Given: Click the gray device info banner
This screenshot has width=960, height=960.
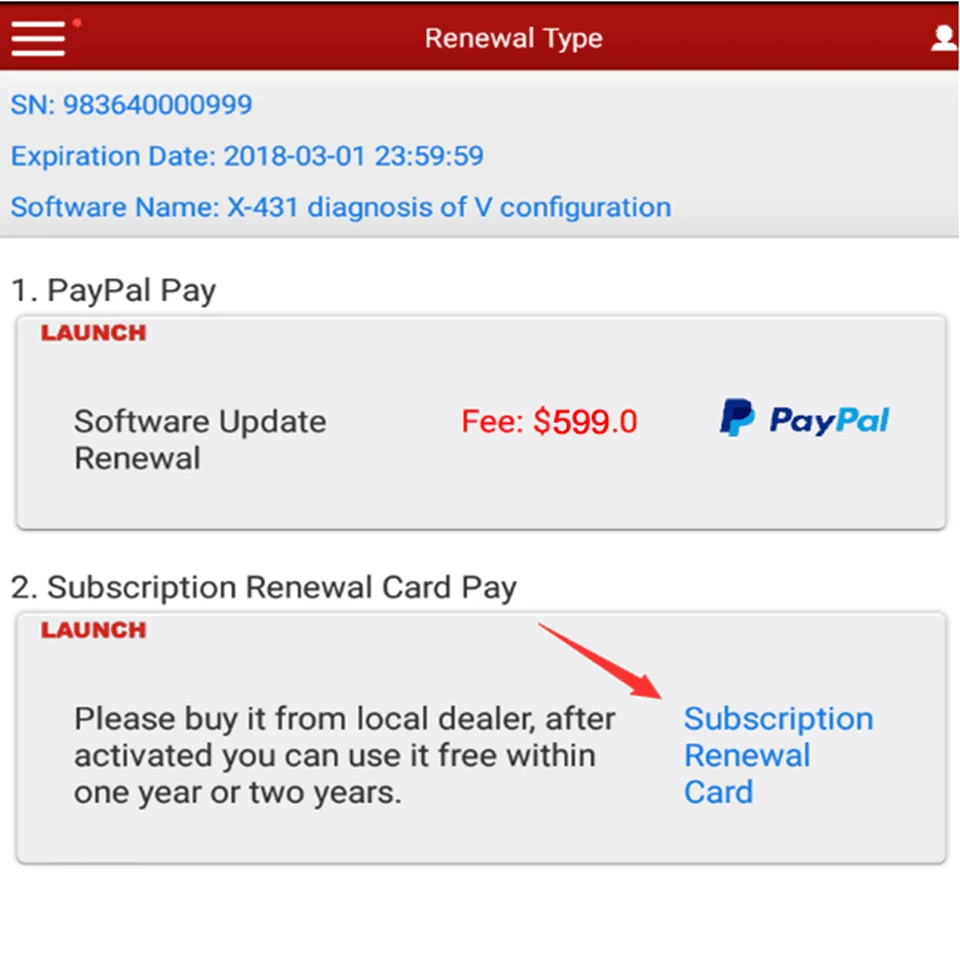Looking at the screenshot, I should tap(479, 154).
